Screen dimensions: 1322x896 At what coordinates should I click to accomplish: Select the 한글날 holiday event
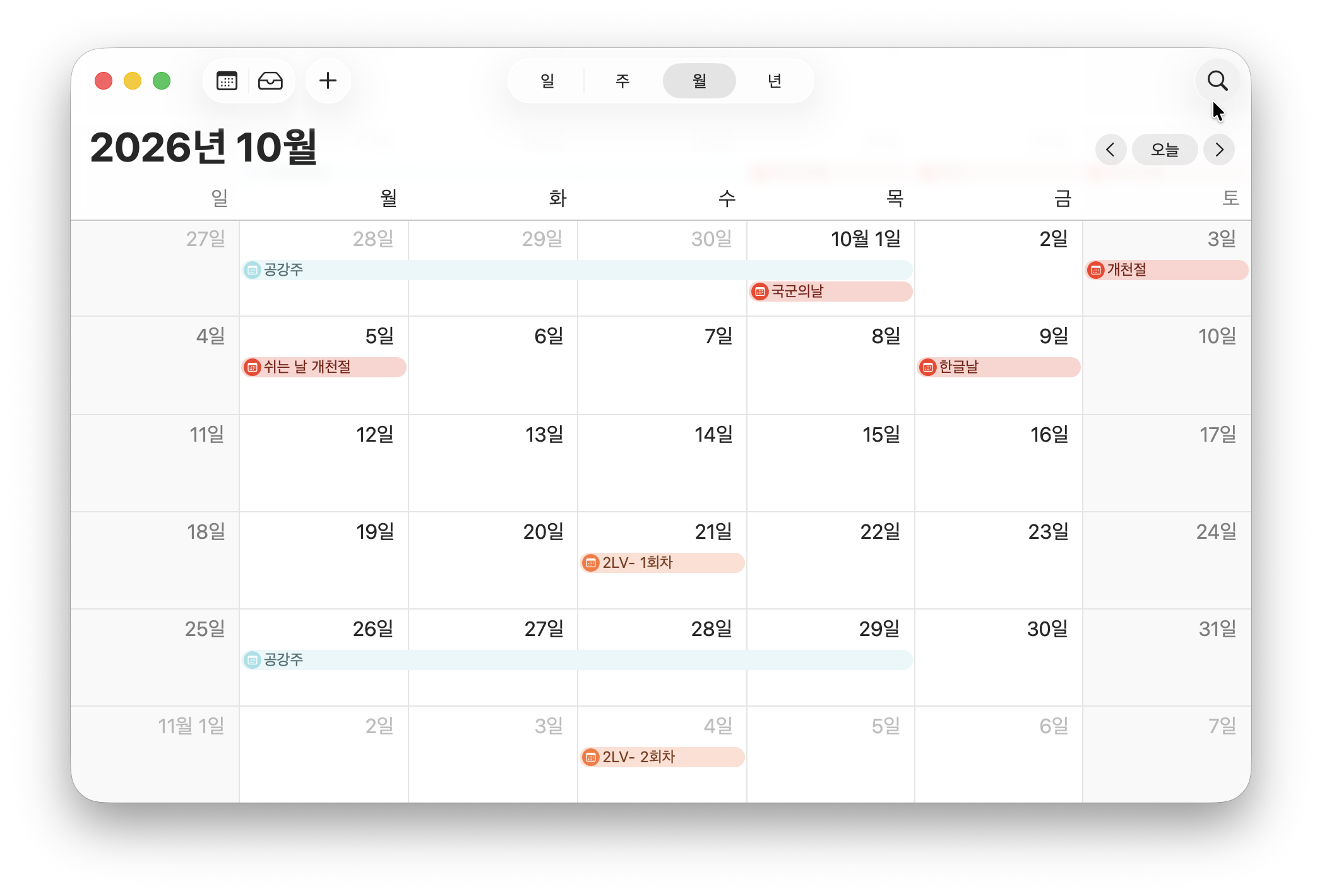pos(999,367)
